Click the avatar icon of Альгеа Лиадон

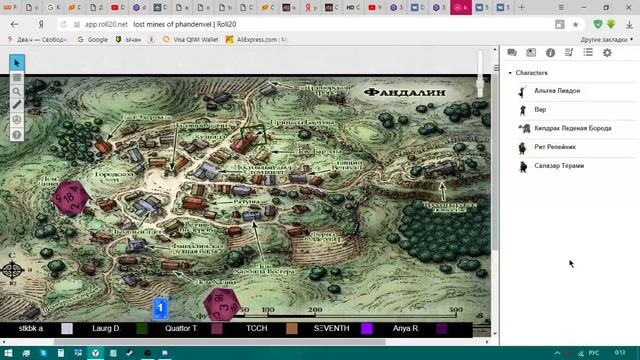[522, 91]
